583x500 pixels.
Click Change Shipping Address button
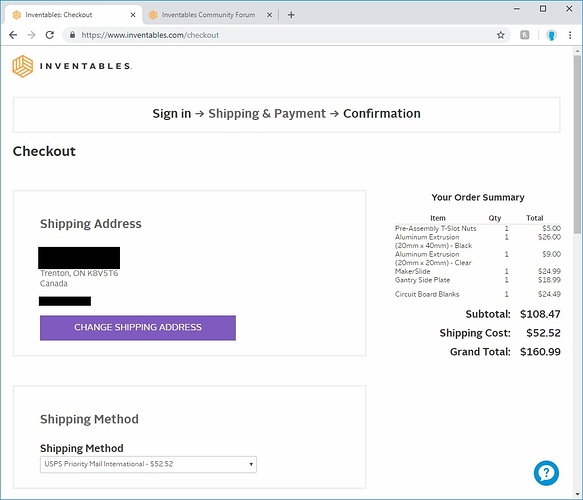[138, 328]
